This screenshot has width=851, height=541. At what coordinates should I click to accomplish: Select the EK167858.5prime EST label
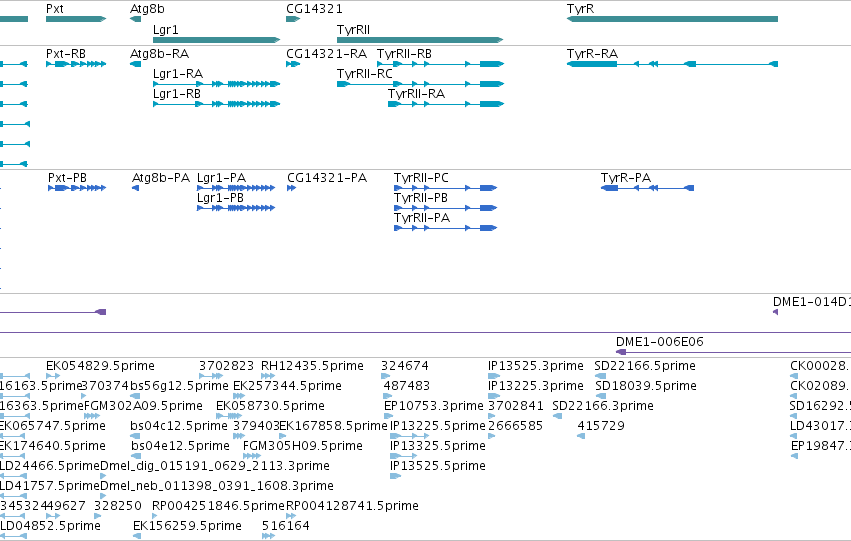(333, 426)
